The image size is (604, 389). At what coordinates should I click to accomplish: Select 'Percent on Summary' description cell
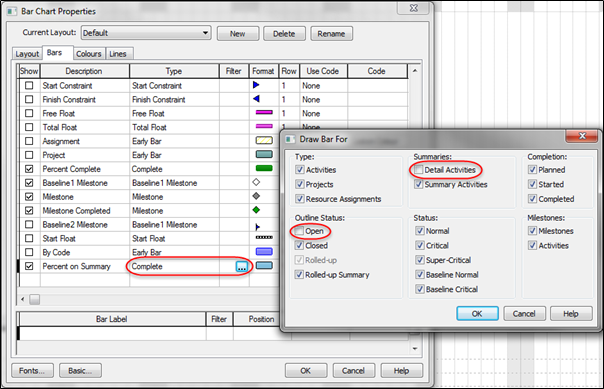click(84, 266)
